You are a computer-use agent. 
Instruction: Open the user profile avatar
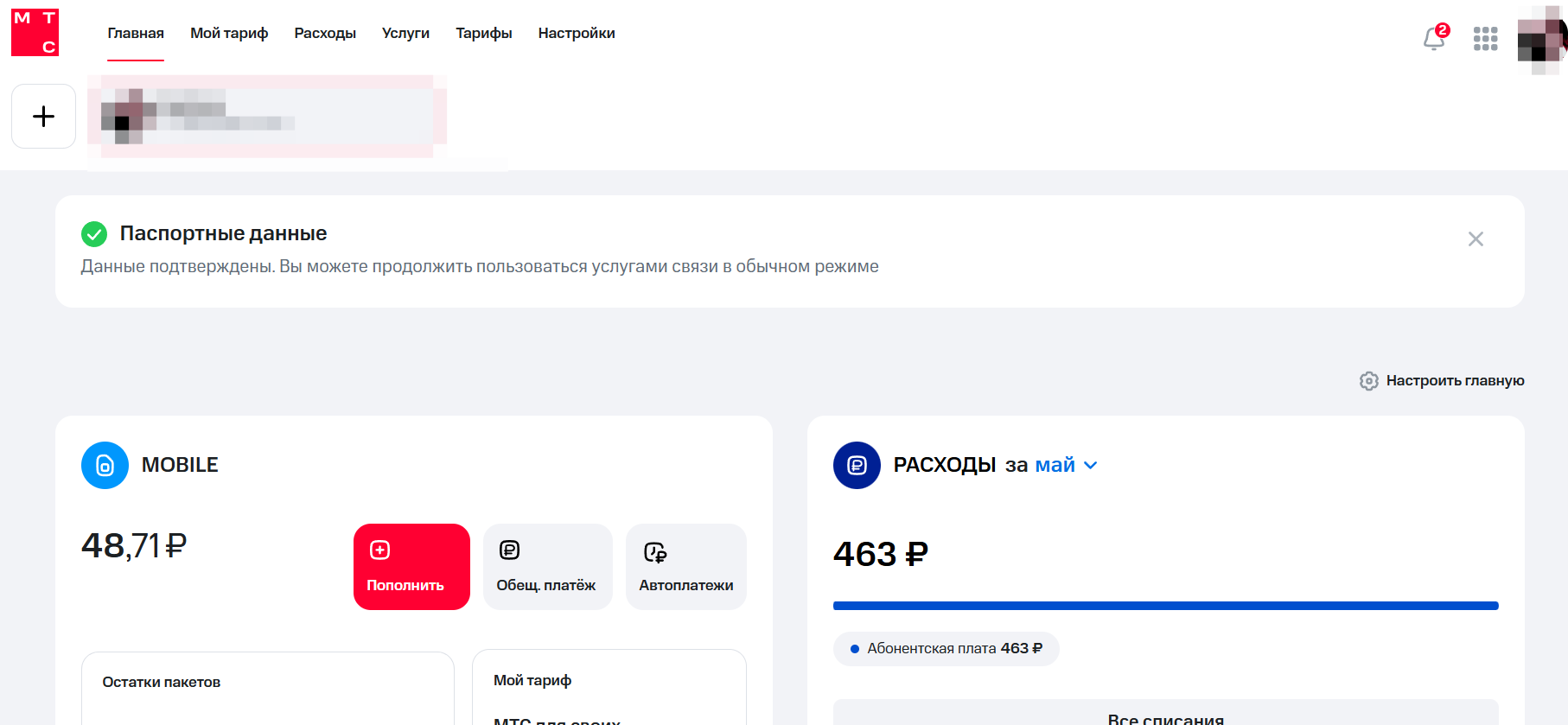[x=1542, y=39]
